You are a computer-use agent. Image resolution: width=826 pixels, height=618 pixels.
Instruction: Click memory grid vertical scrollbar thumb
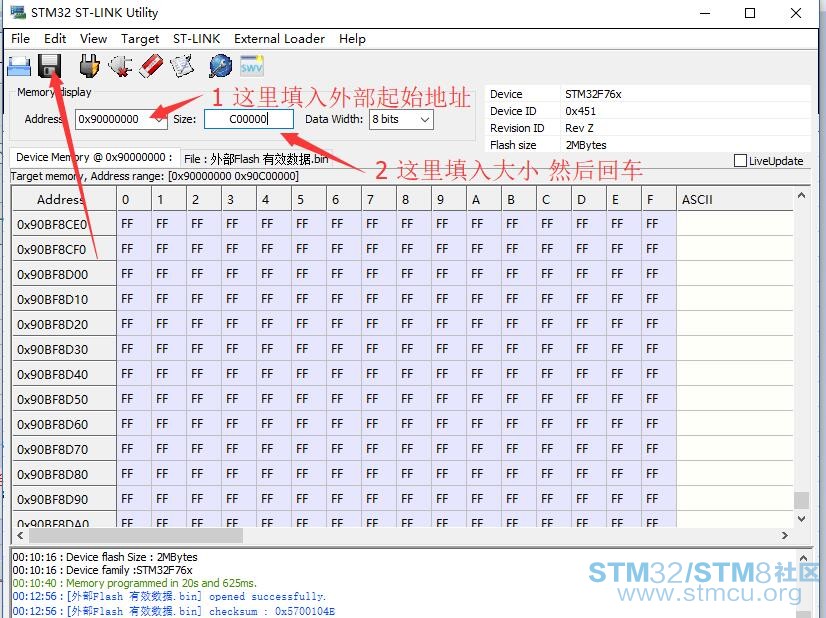point(801,500)
